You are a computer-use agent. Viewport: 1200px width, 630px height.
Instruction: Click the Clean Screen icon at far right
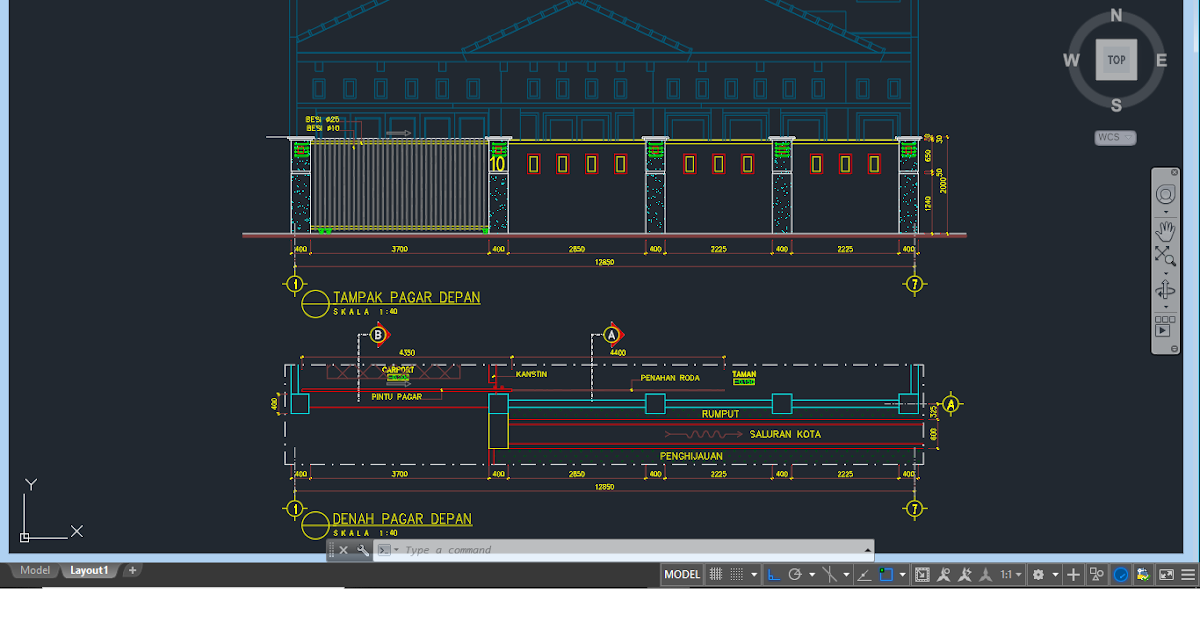[x=1166, y=574]
